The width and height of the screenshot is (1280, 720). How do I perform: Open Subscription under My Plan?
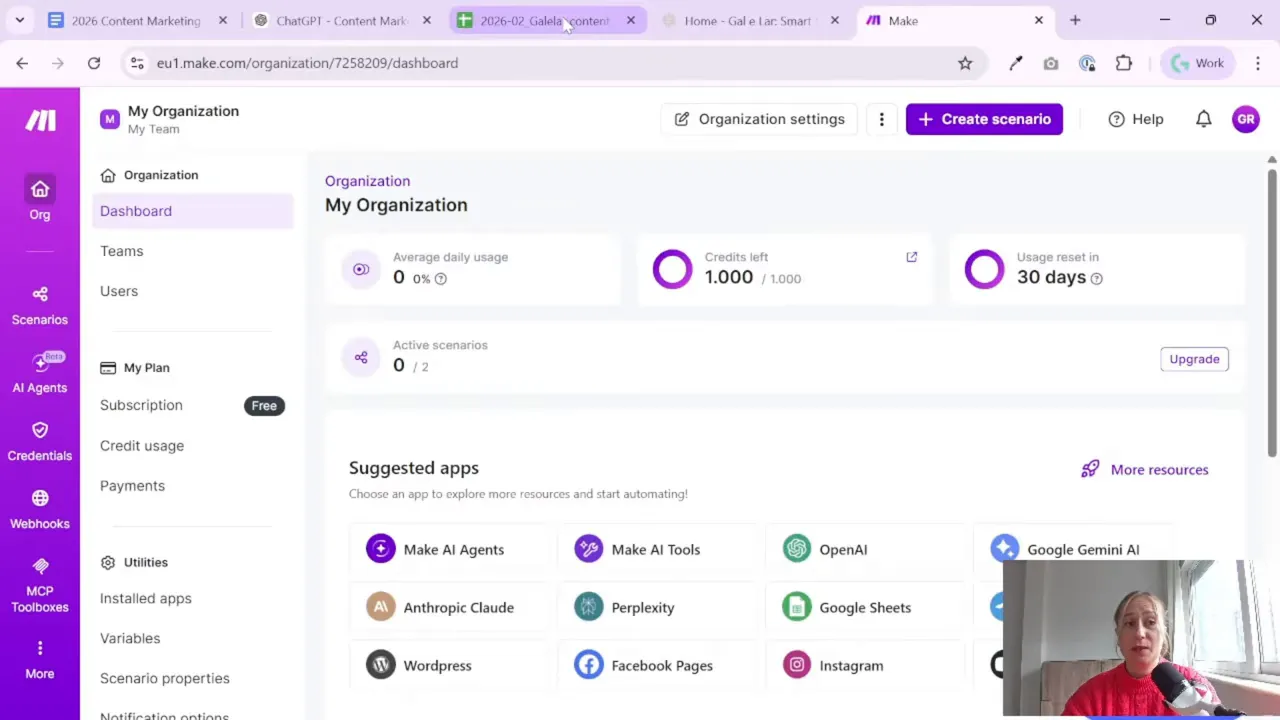coord(141,405)
